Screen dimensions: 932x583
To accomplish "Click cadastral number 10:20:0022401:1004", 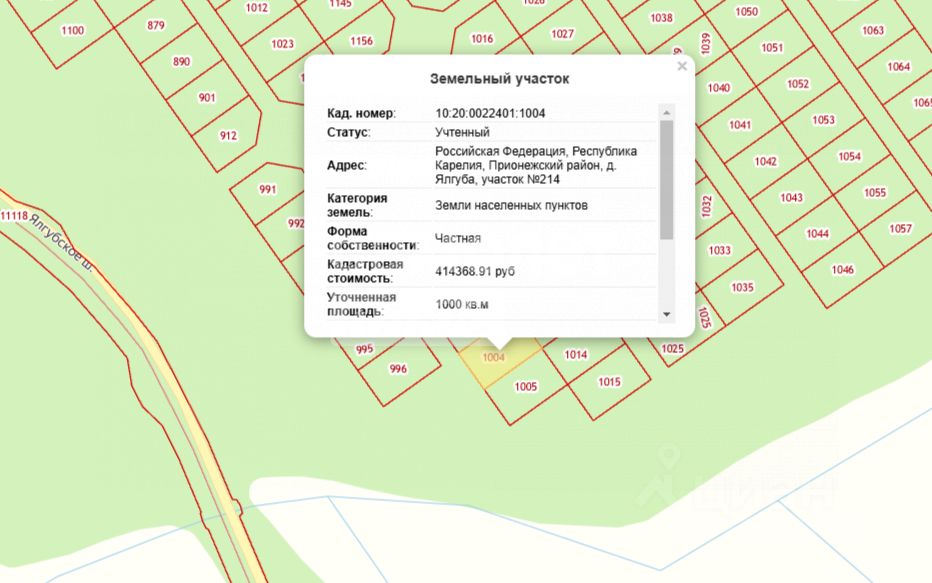I will (x=490, y=113).
